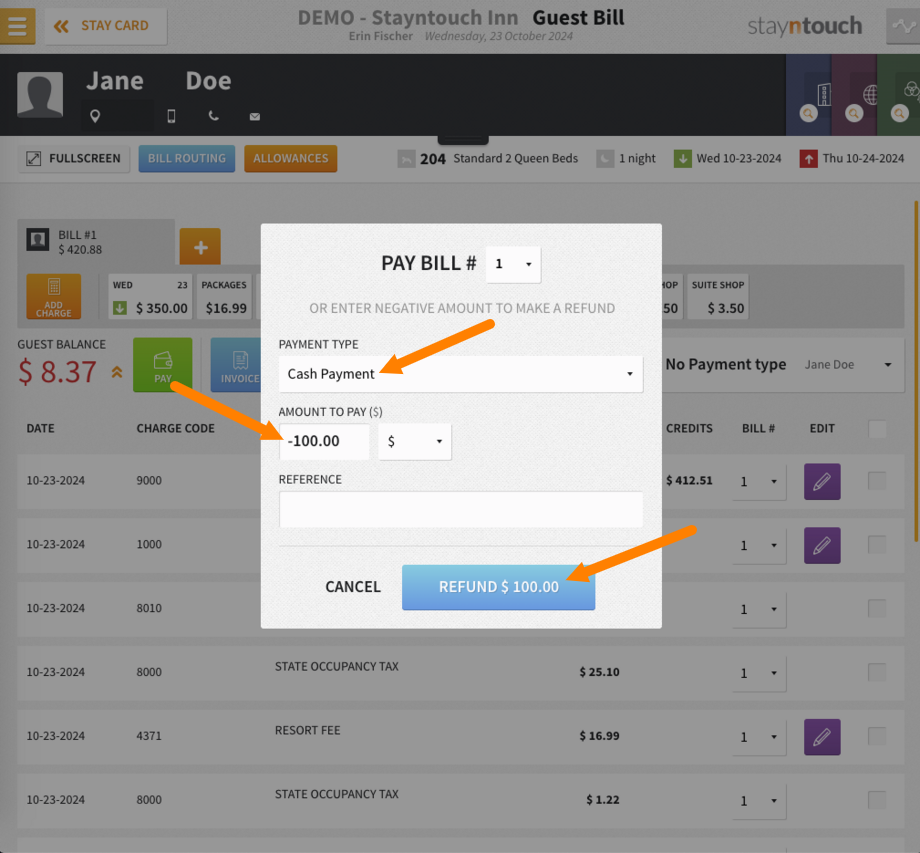Viewport: 920px width, 853px height.
Task: Click the activity graph icon top right
Action: (903, 26)
